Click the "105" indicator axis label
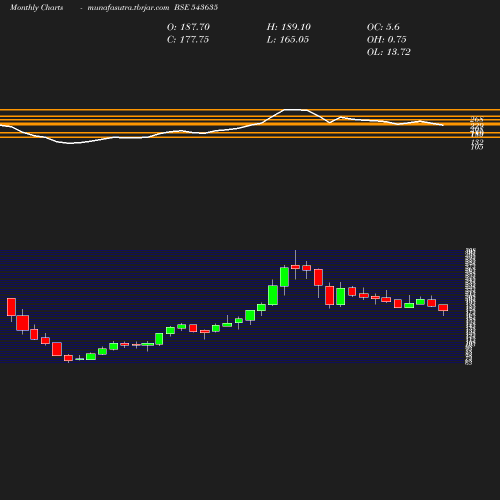Screen dimensions: 500x500 (x=477, y=147)
